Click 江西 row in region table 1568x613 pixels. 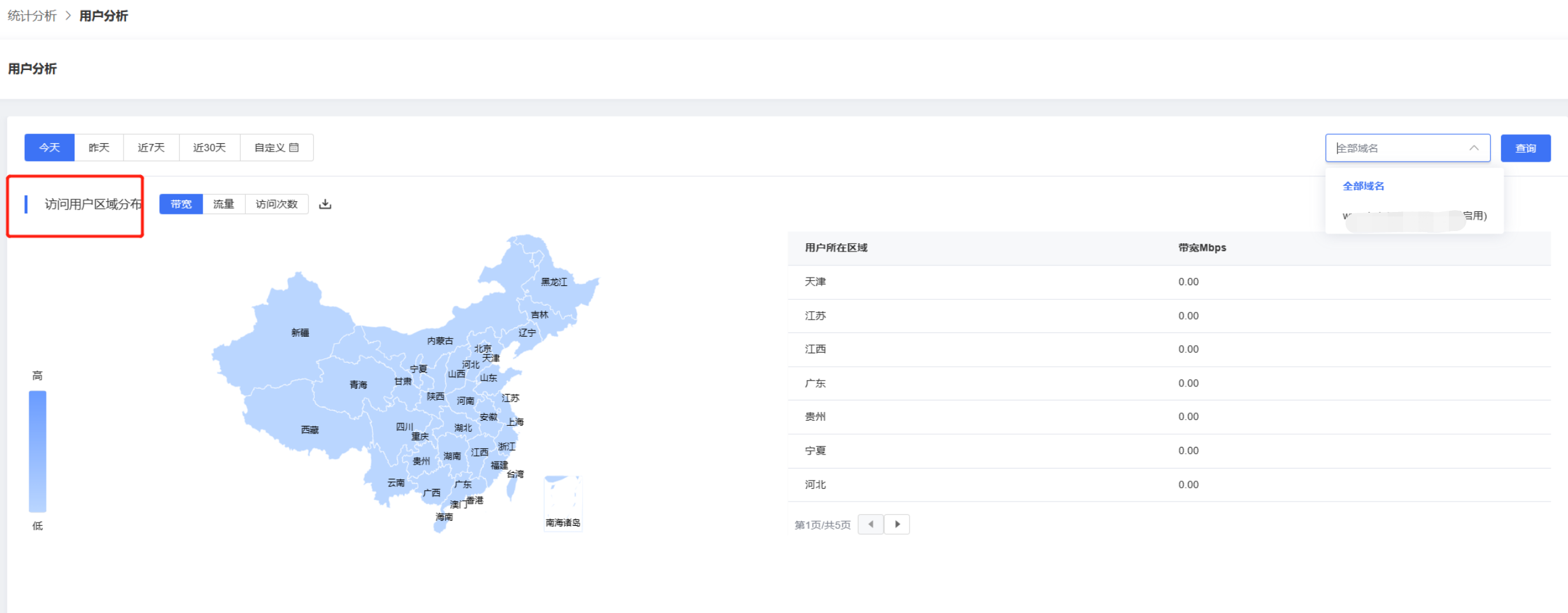tap(1169, 349)
